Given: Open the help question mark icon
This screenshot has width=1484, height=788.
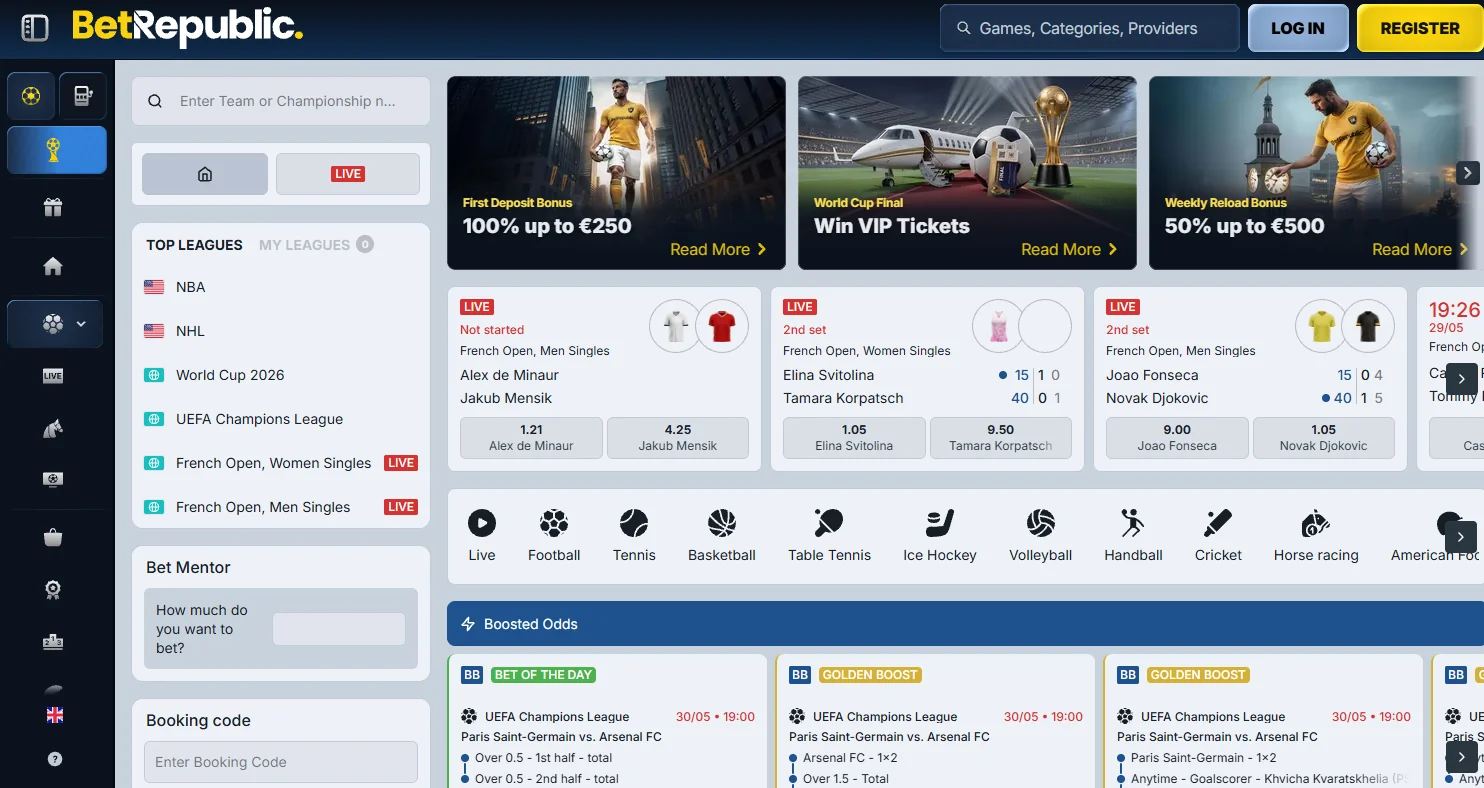Looking at the screenshot, I should [x=55, y=759].
